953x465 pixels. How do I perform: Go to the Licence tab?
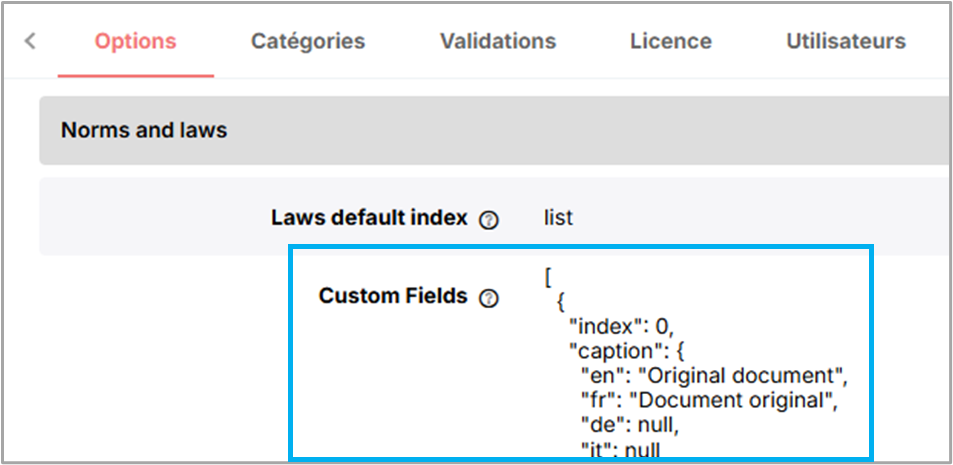tap(670, 41)
